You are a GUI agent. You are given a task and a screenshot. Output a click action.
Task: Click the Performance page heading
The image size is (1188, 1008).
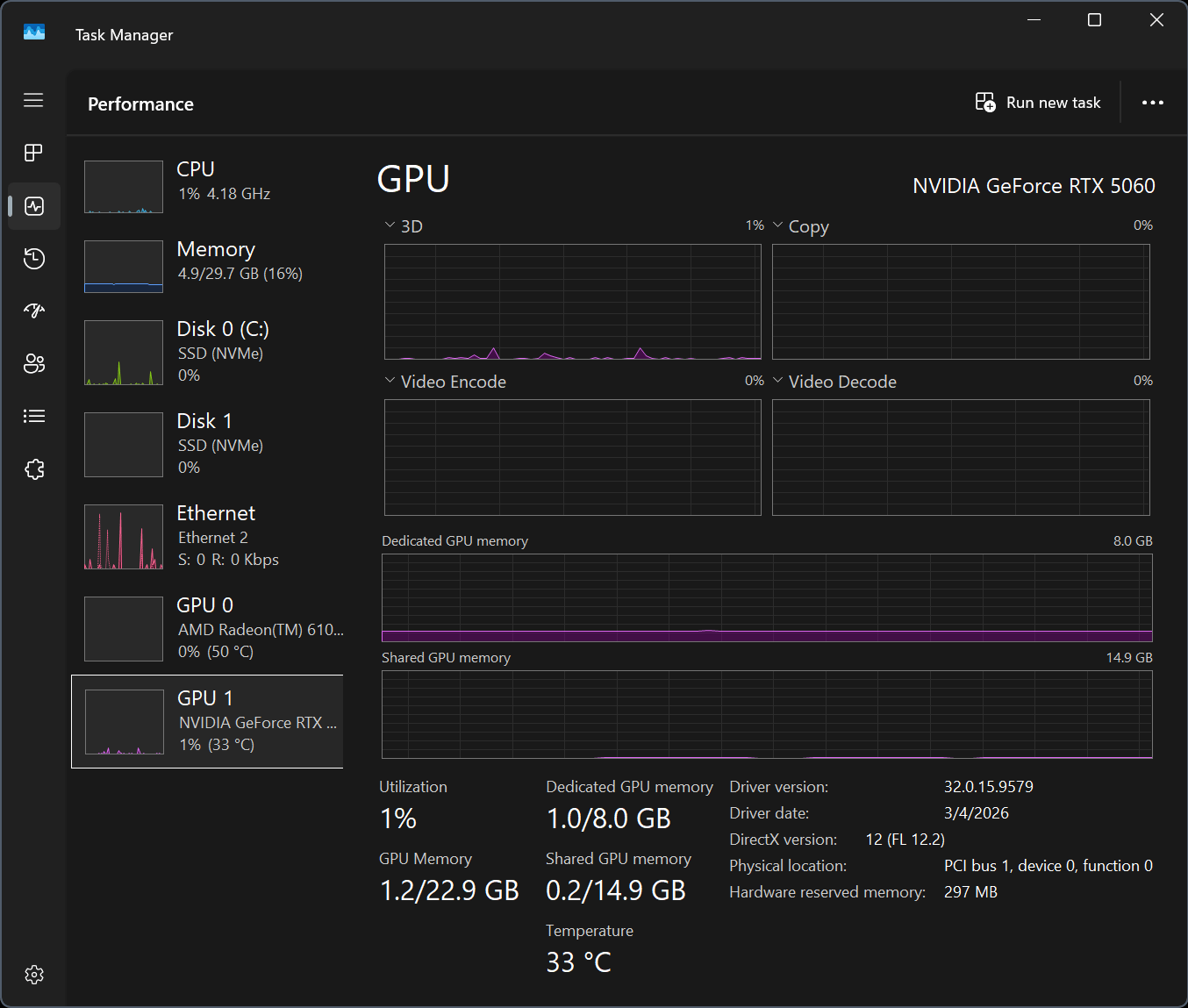pos(140,104)
